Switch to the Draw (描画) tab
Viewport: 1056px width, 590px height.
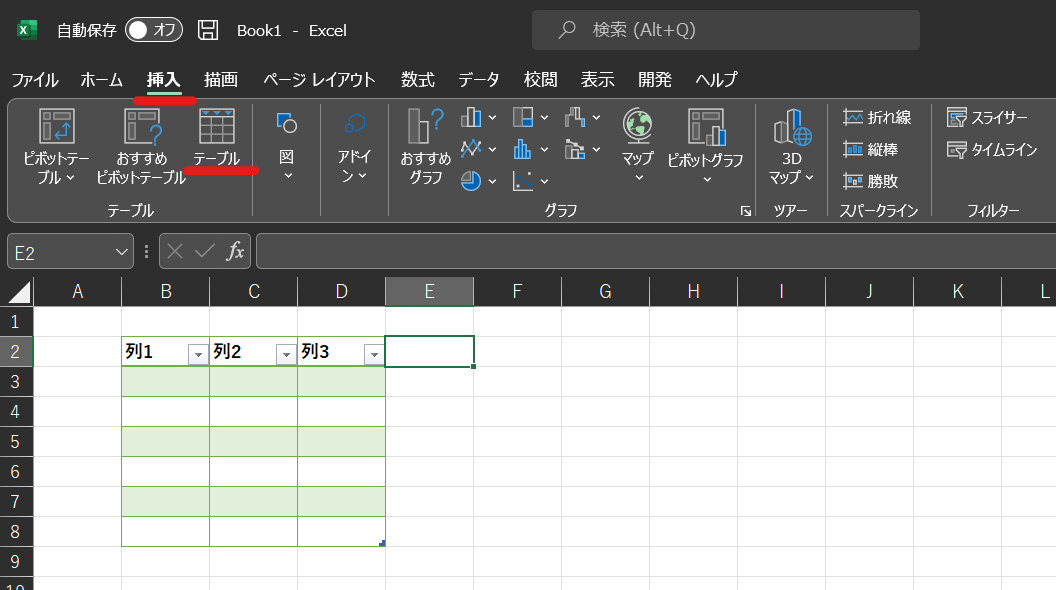coord(221,80)
